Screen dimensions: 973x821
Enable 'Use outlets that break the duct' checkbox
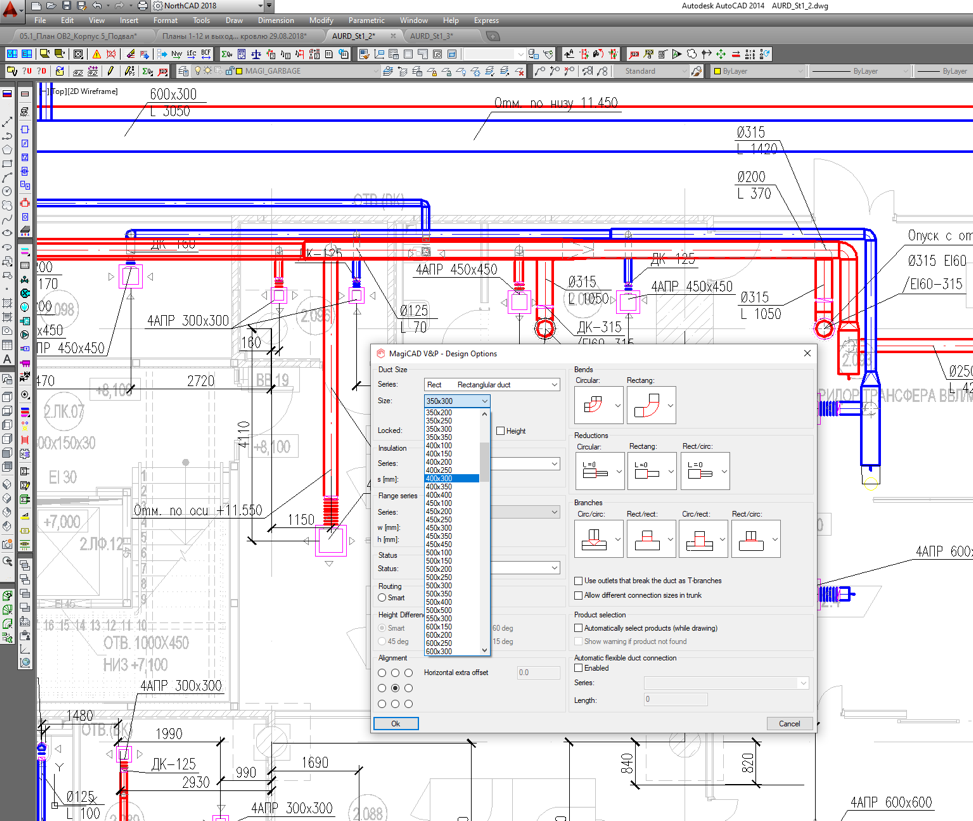(578, 581)
